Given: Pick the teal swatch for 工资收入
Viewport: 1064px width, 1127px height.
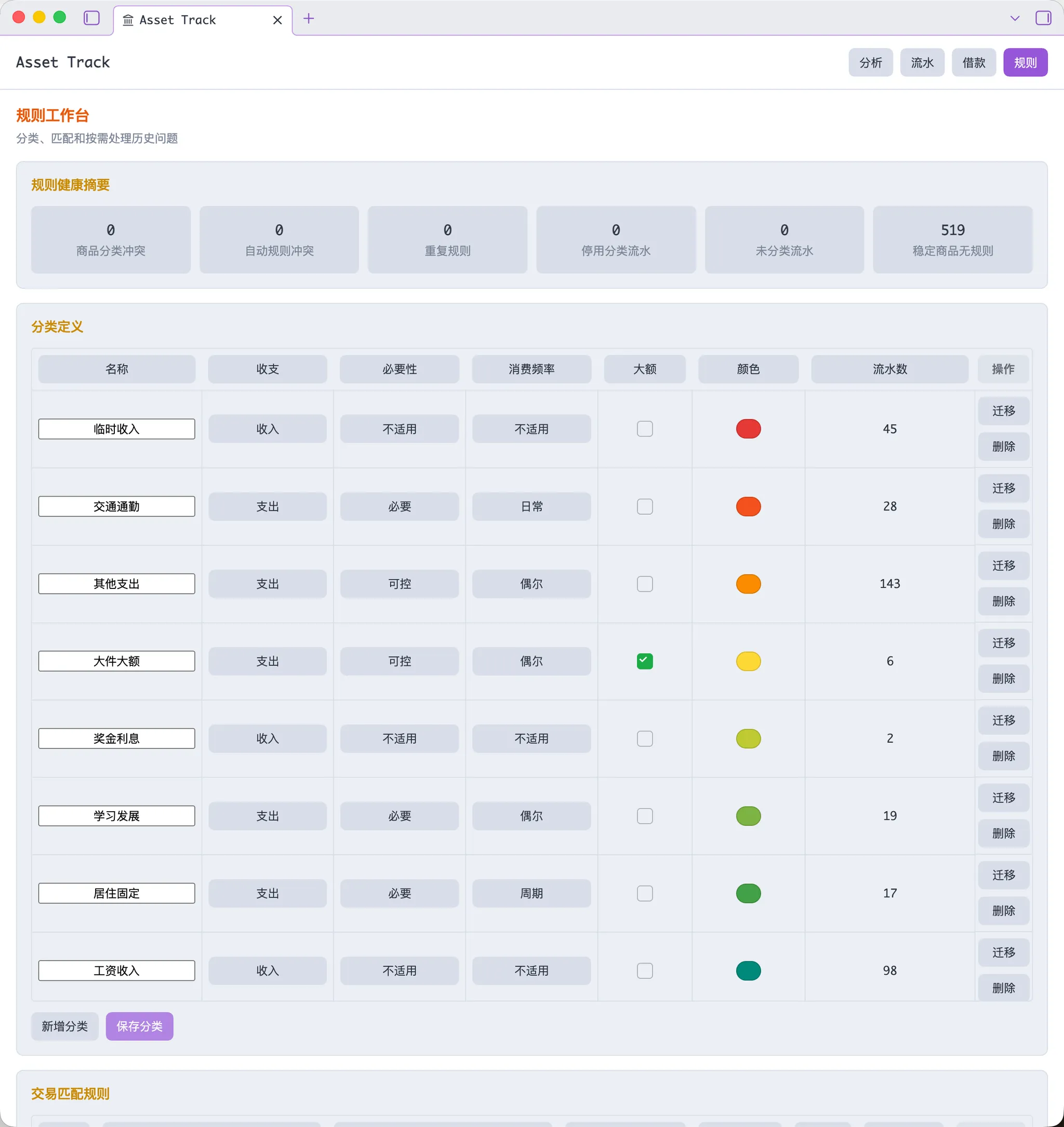Looking at the screenshot, I should tap(748, 971).
